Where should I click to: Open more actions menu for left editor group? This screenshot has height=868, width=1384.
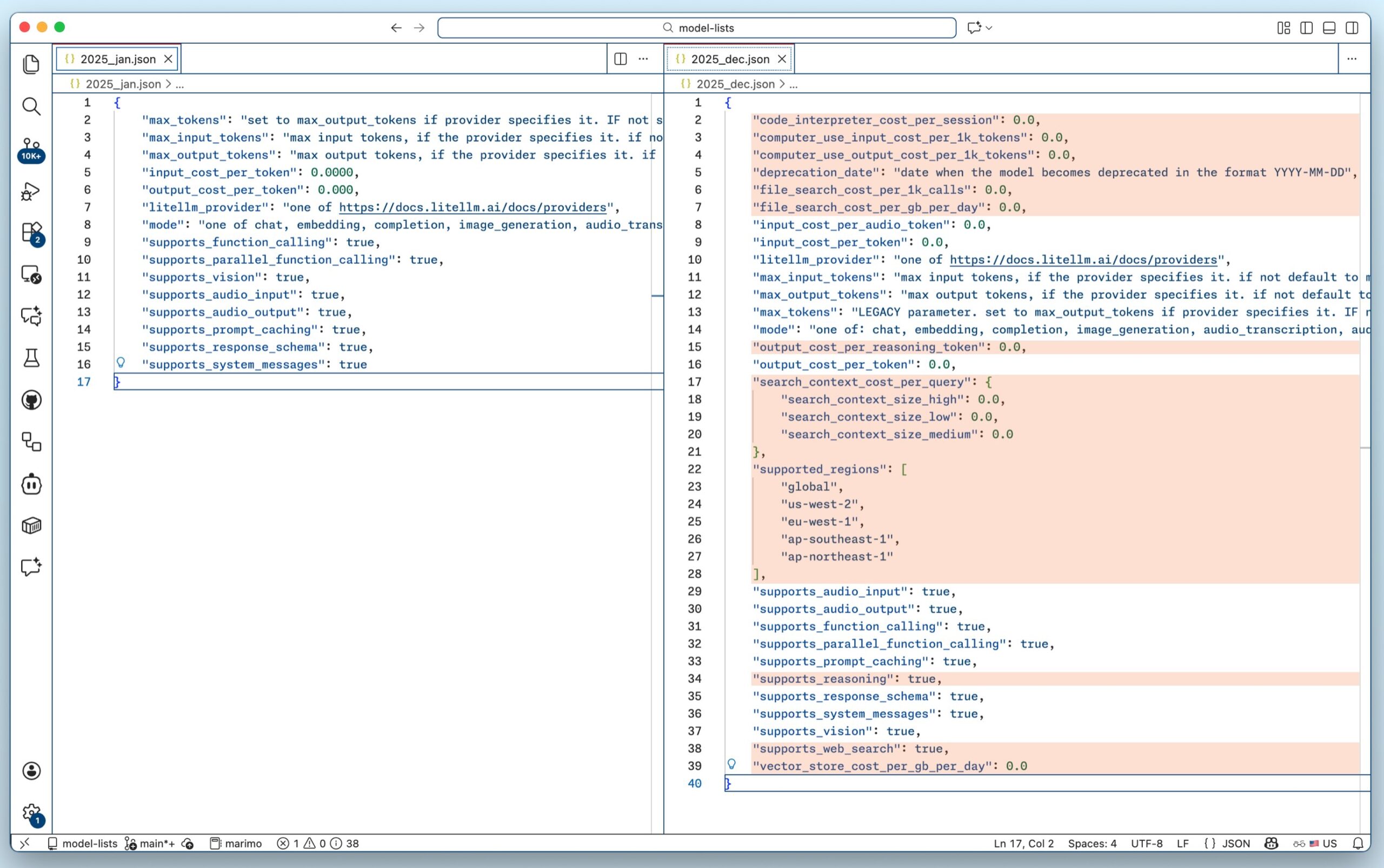[x=643, y=58]
